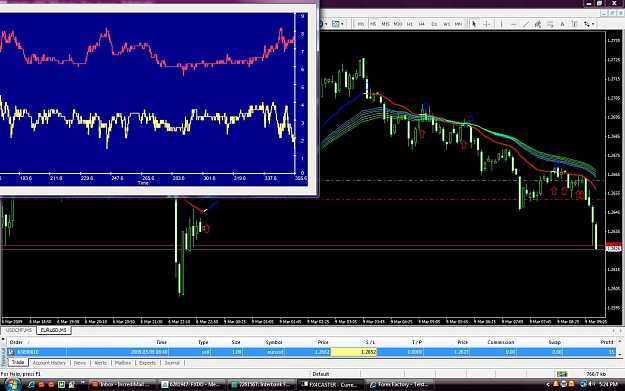Click the order time 2009.03.09 08:40
Viewport: 625px width, 391px height.
(149, 352)
